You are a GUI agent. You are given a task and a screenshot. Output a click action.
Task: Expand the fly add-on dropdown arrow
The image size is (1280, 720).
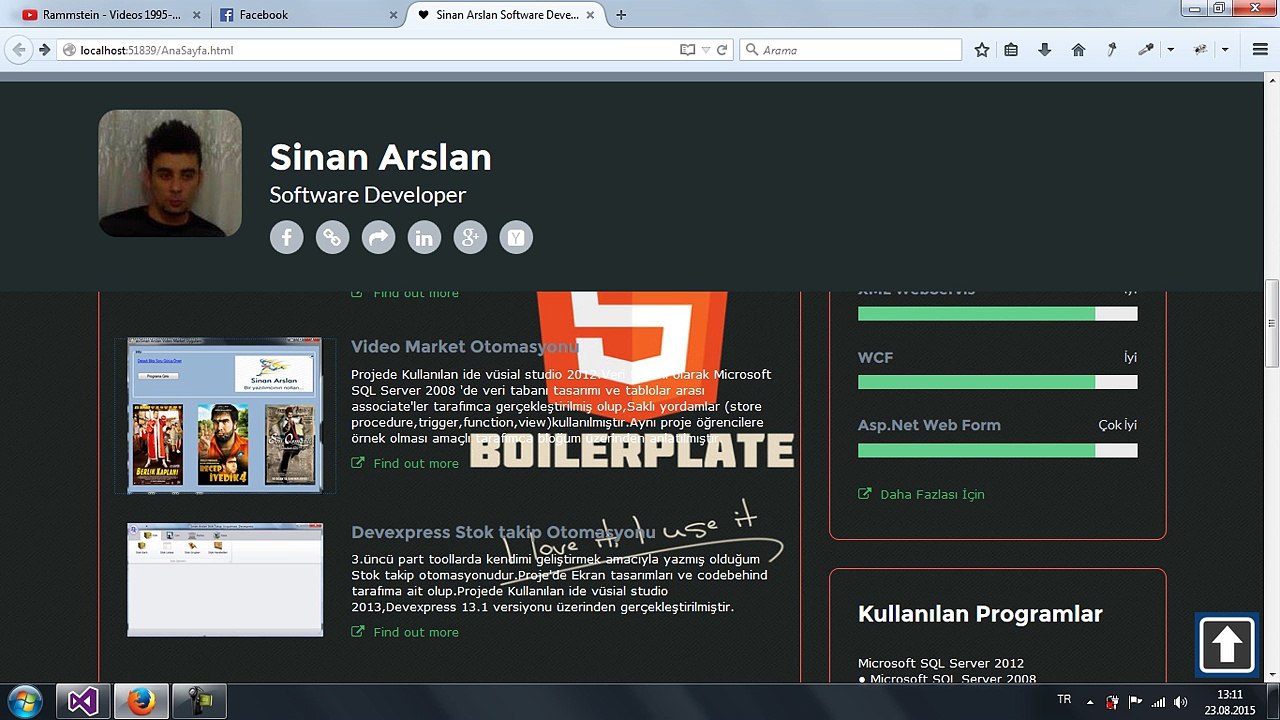point(1225,50)
